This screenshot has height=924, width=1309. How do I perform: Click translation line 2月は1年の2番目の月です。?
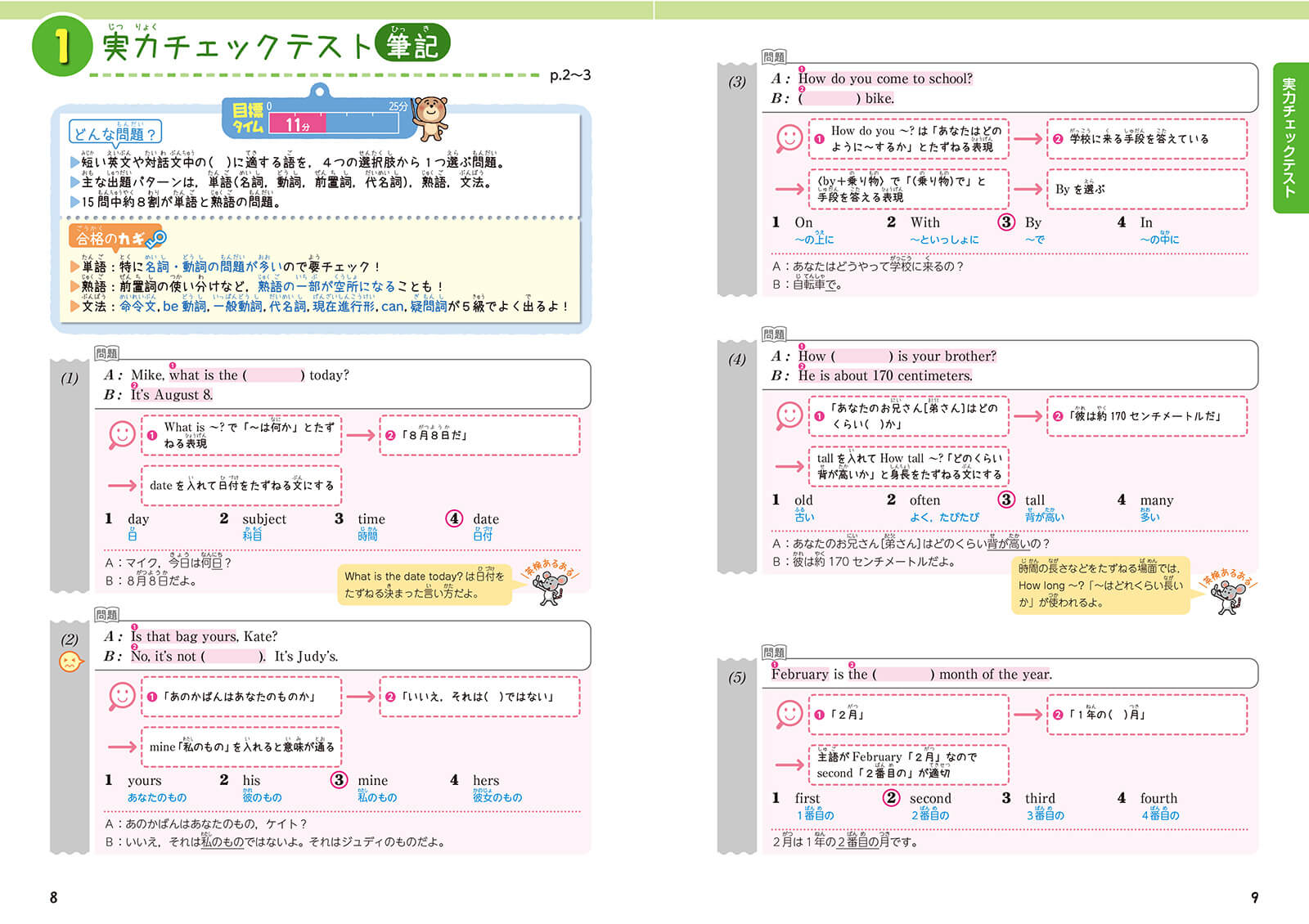(845, 841)
